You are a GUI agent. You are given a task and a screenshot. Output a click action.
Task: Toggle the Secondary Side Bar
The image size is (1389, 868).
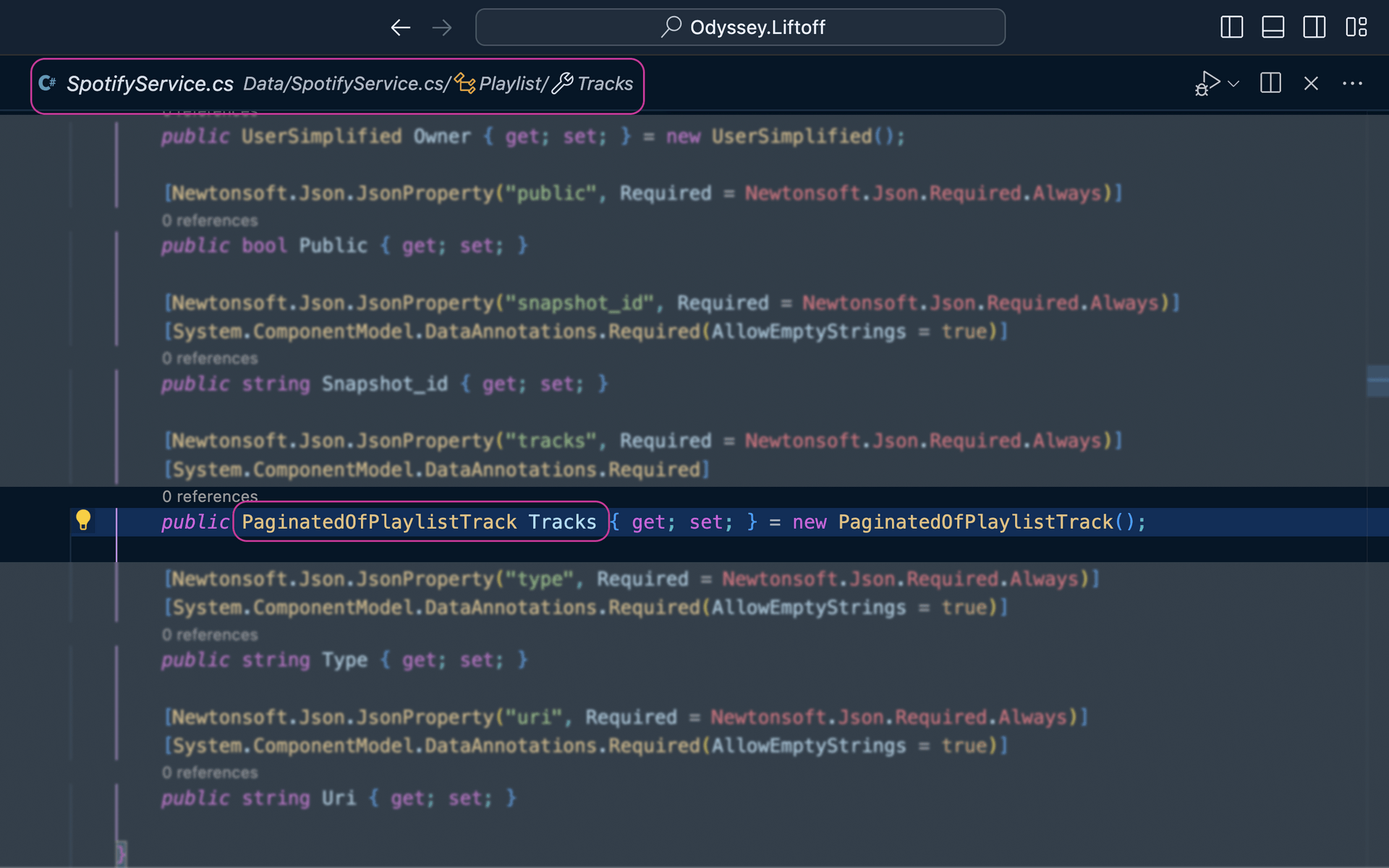[1315, 27]
